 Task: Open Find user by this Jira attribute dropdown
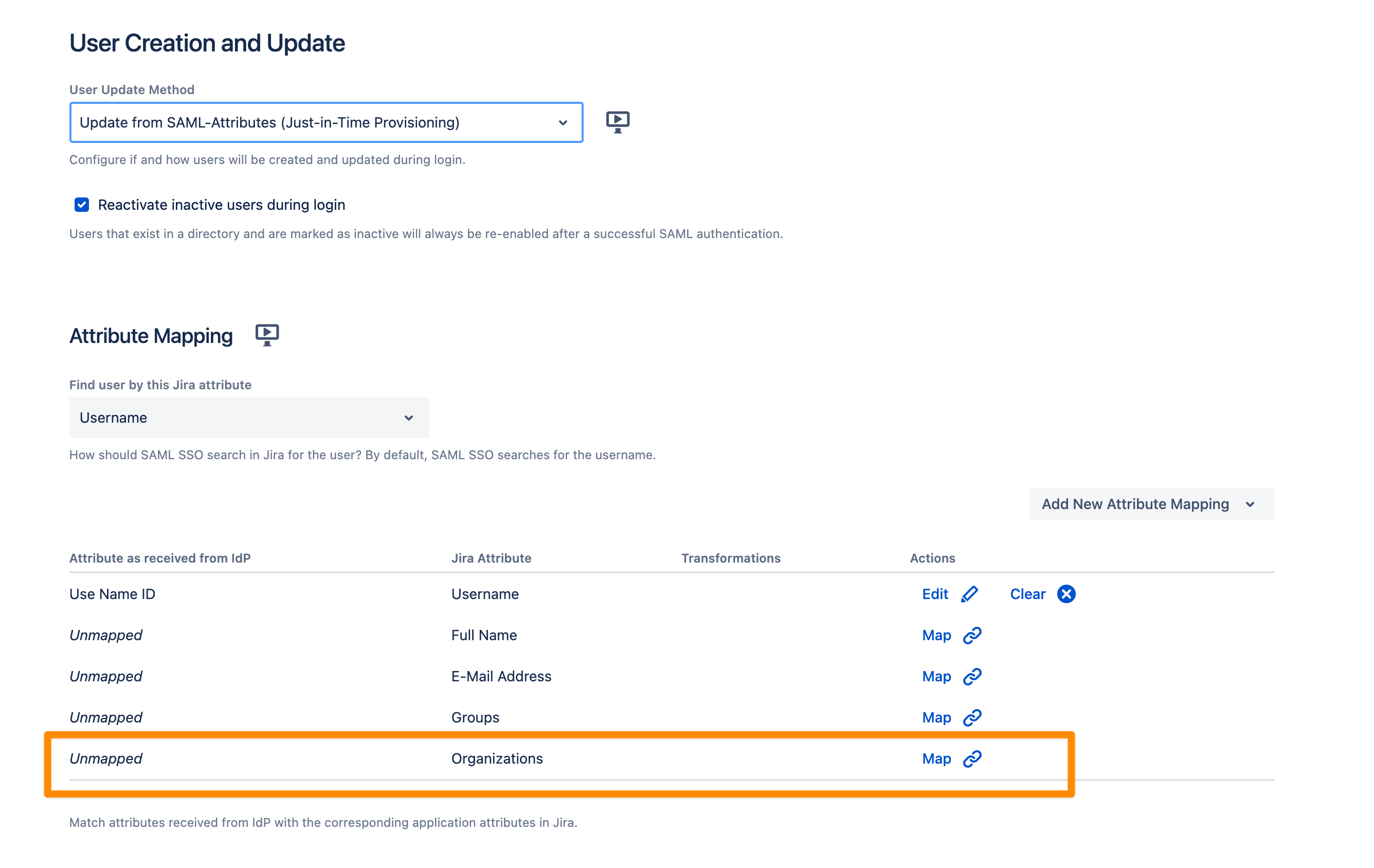pyautogui.click(x=249, y=418)
